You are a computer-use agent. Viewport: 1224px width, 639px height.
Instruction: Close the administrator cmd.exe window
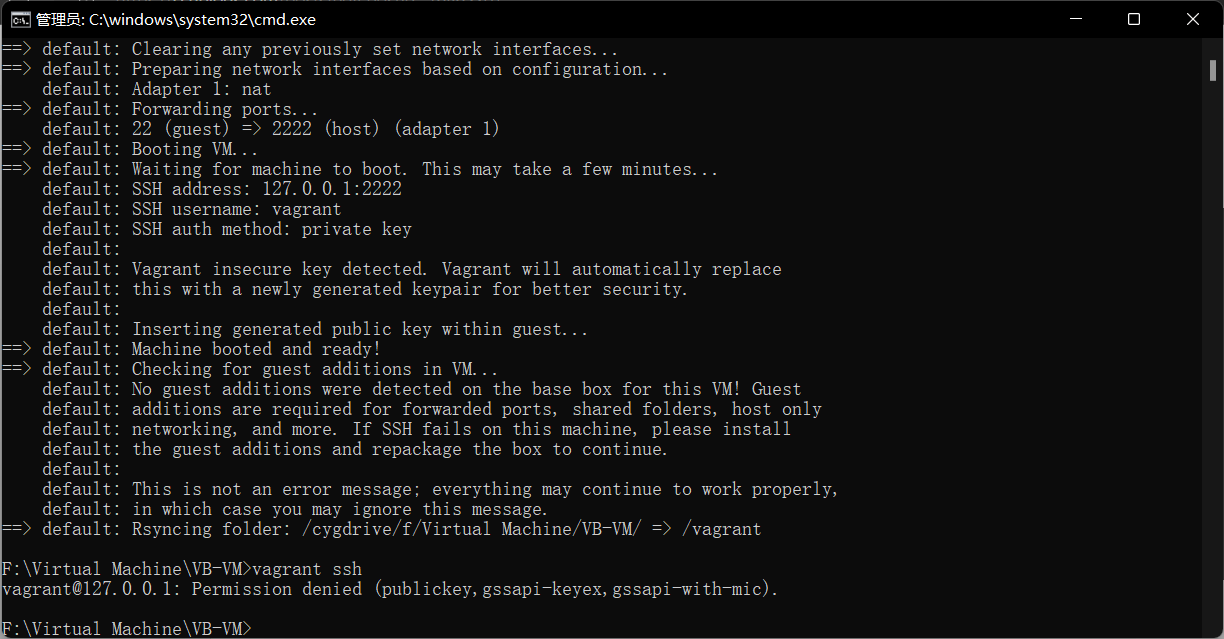tap(1193, 19)
